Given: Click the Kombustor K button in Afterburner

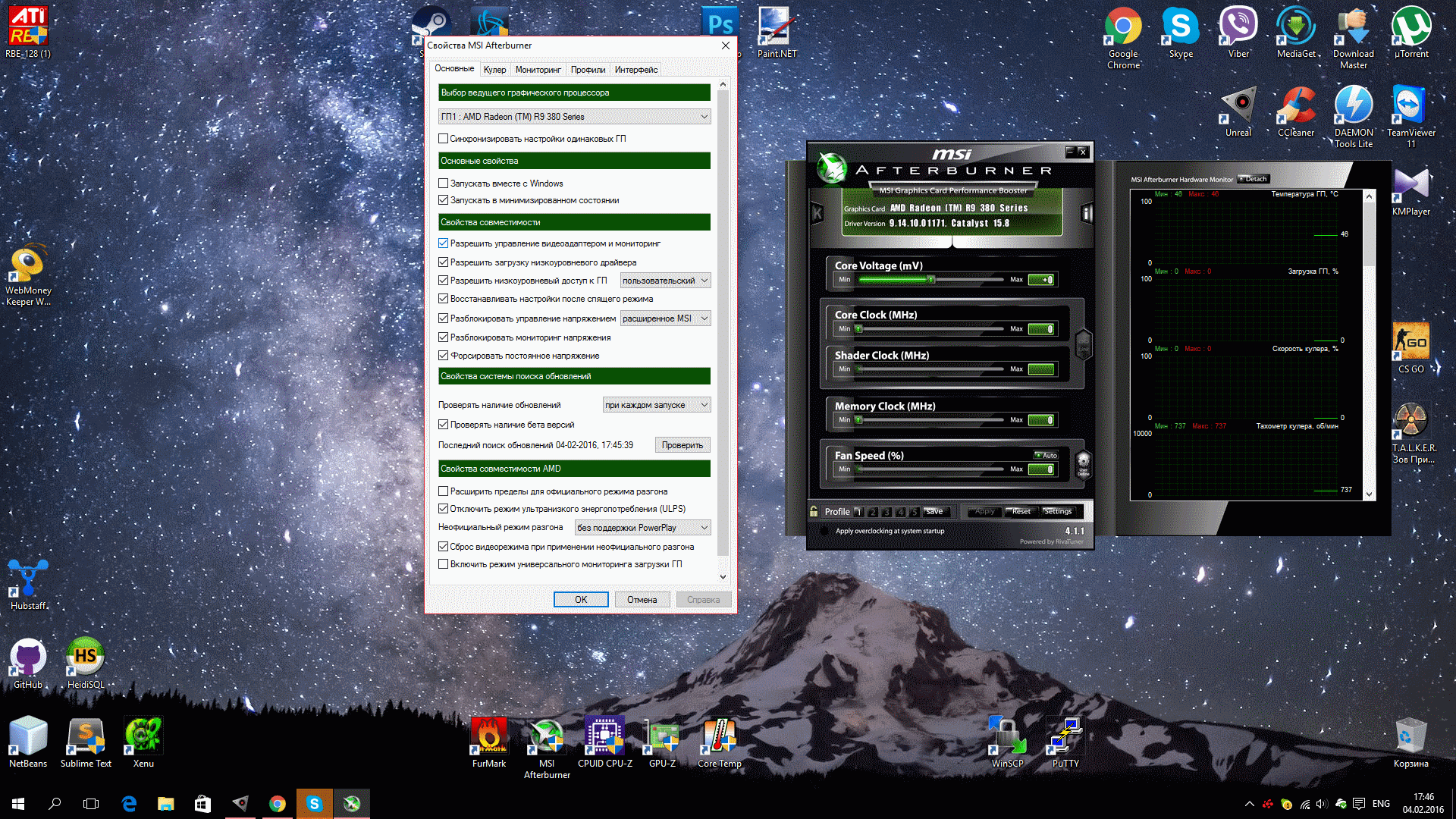Looking at the screenshot, I should coord(817,214).
